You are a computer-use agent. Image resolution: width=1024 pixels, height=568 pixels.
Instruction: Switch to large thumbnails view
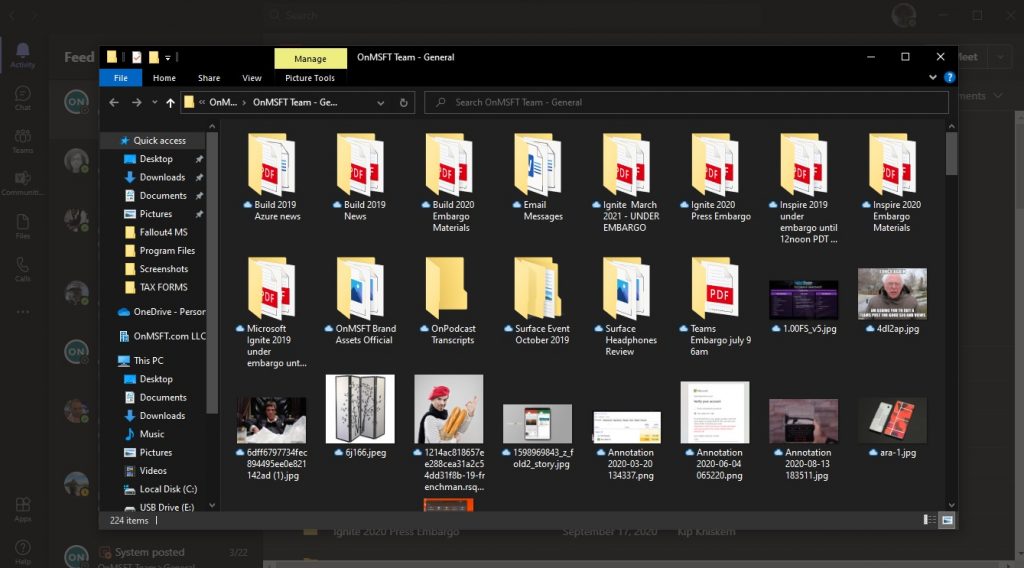pos(947,520)
